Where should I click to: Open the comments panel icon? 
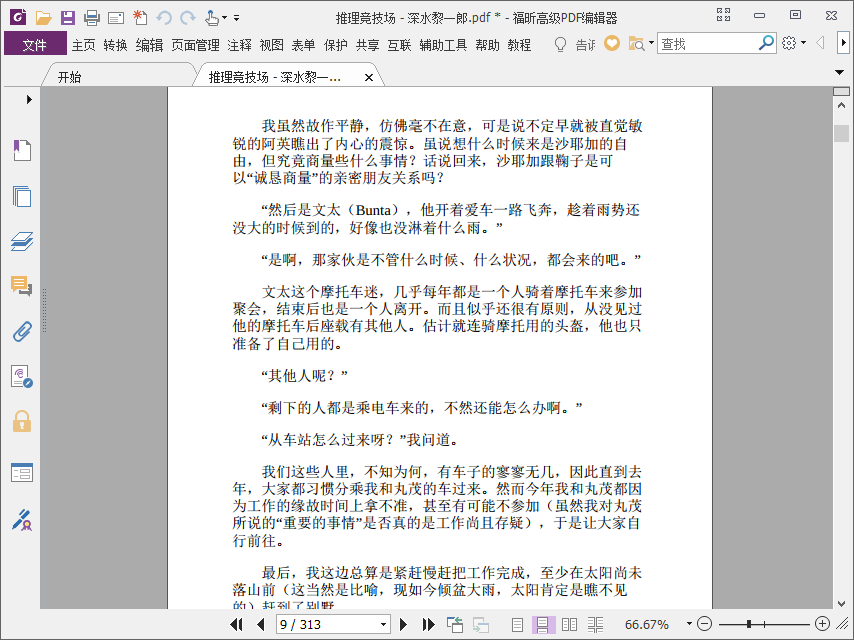(22, 285)
